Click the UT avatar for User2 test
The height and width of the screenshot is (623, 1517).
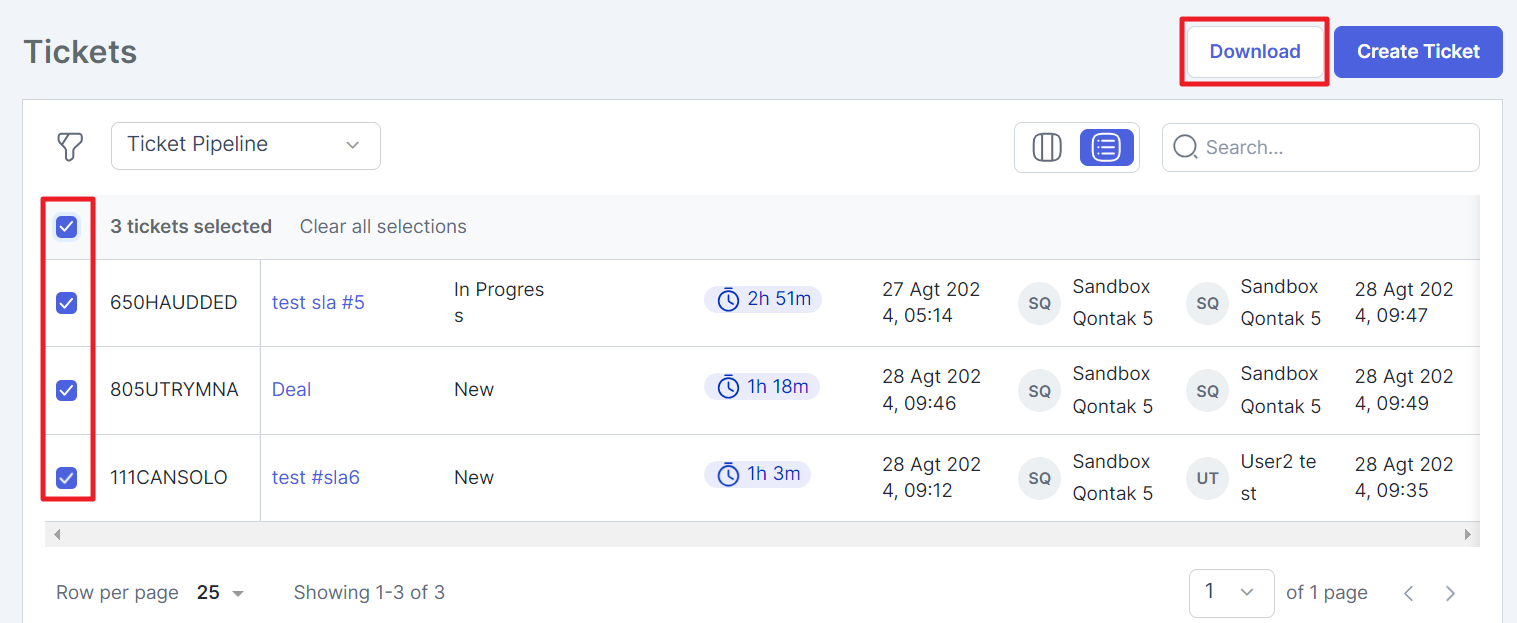pos(1207,478)
